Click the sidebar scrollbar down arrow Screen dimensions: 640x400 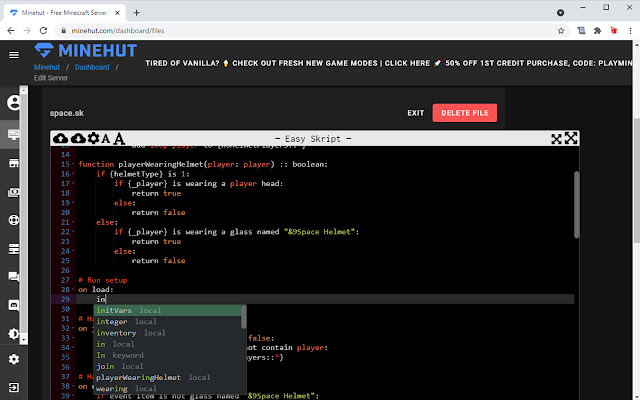tap(24, 340)
